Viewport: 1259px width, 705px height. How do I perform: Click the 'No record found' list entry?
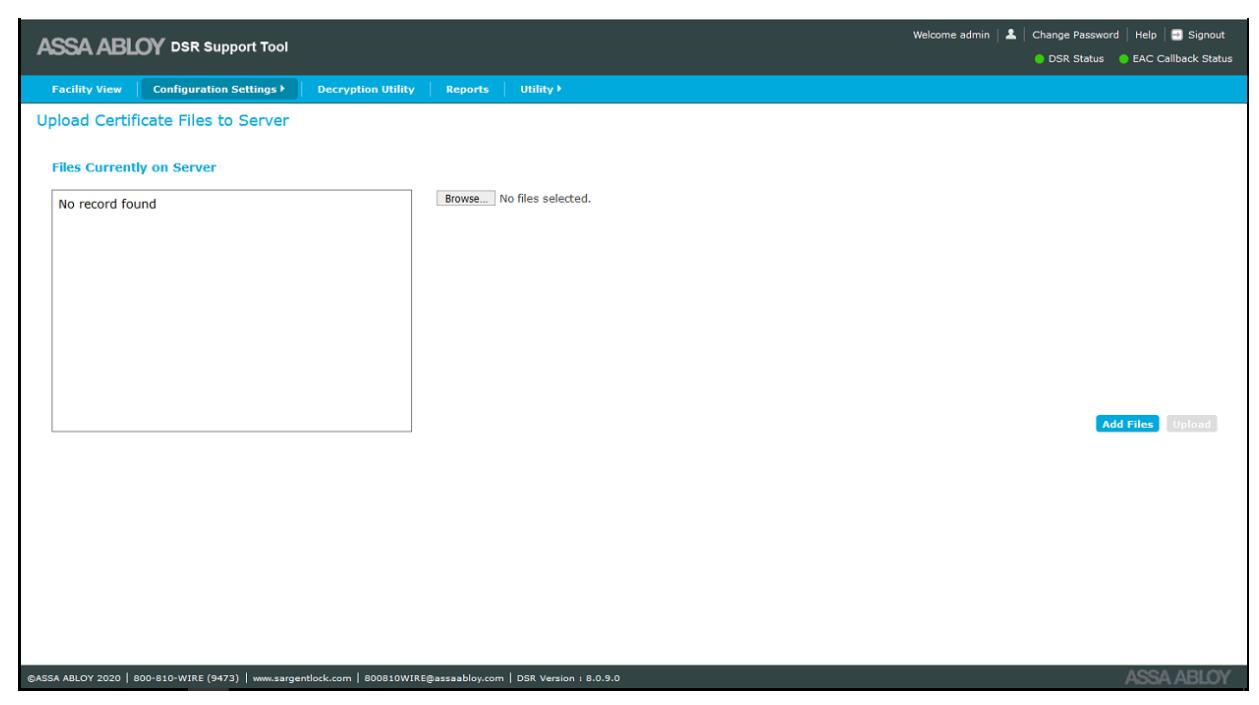[108, 205]
